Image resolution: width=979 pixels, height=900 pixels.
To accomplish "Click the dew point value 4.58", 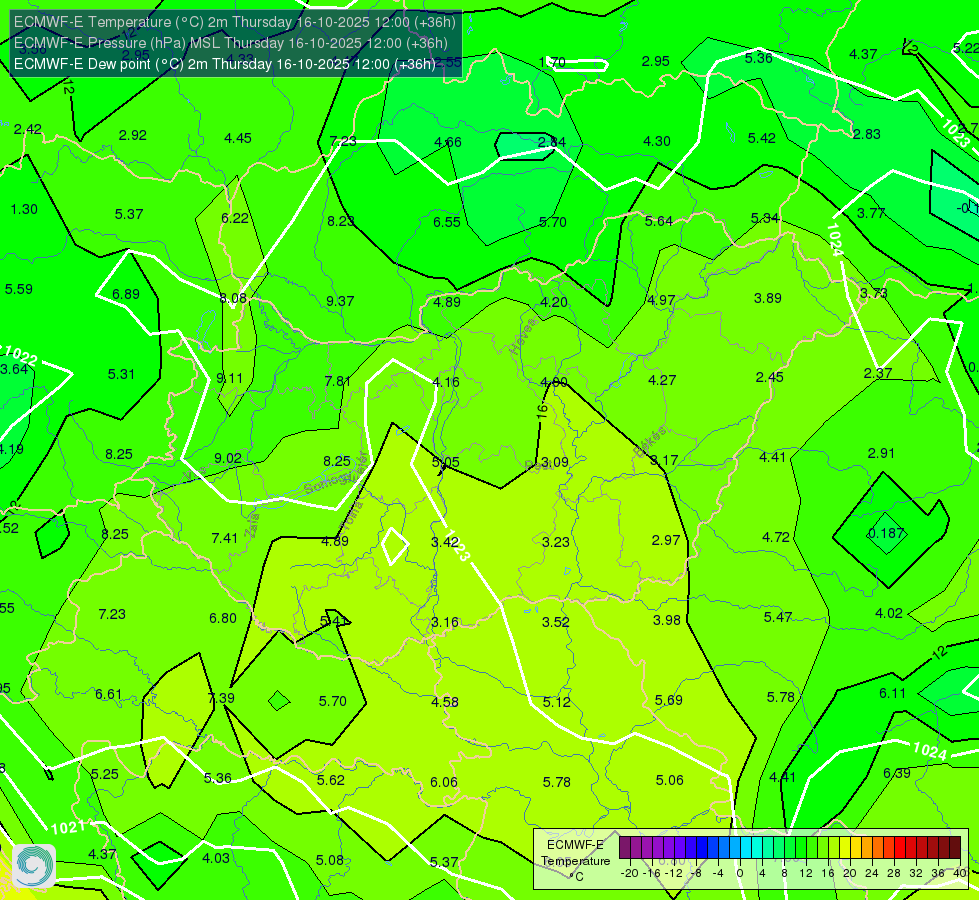I will (x=445, y=701).
